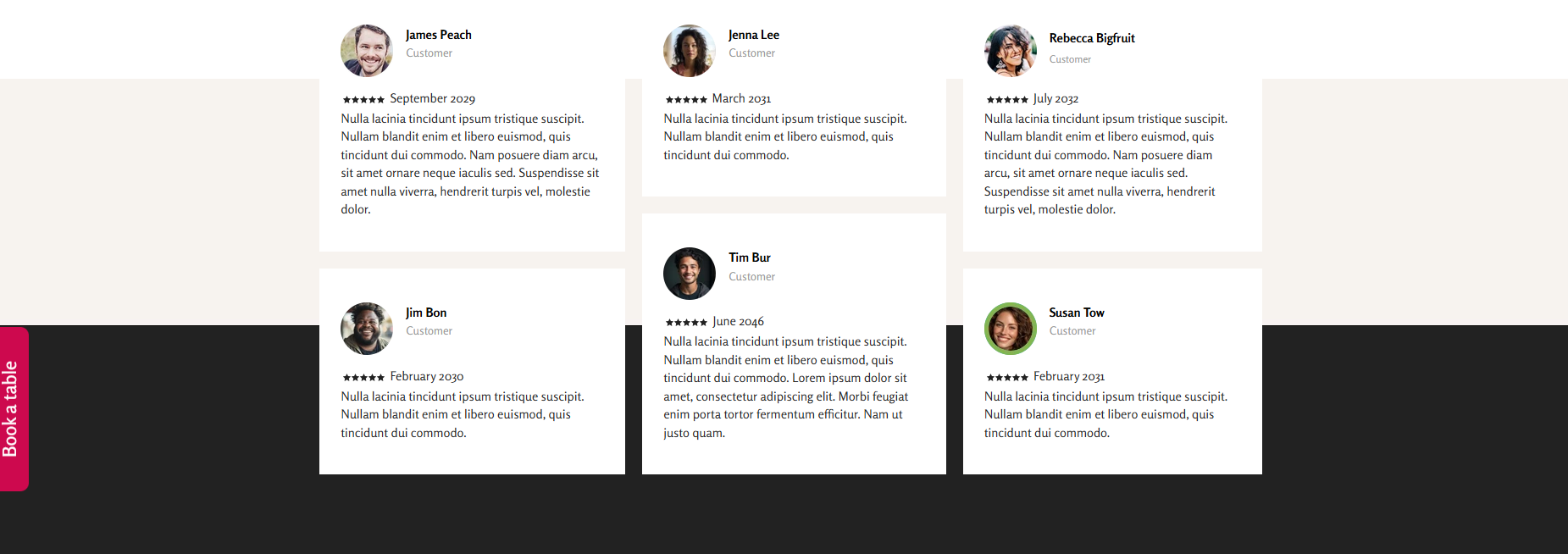Open Rebecca Bigfruit's profile photo

(x=1011, y=51)
